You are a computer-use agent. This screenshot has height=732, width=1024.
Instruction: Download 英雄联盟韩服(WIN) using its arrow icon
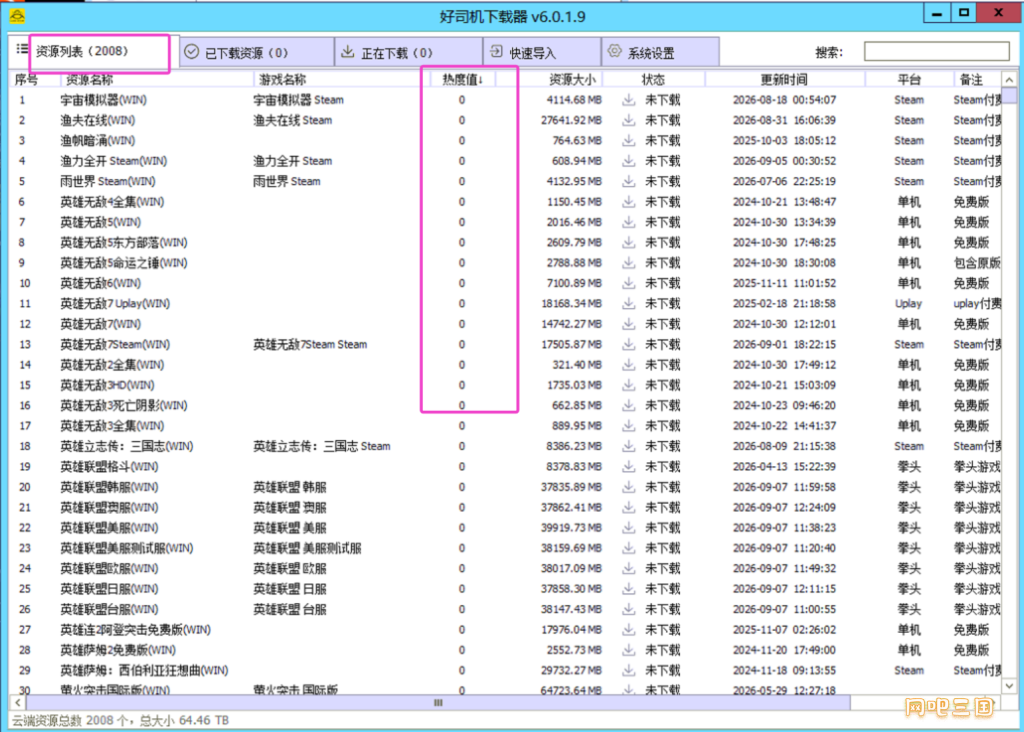628,486
